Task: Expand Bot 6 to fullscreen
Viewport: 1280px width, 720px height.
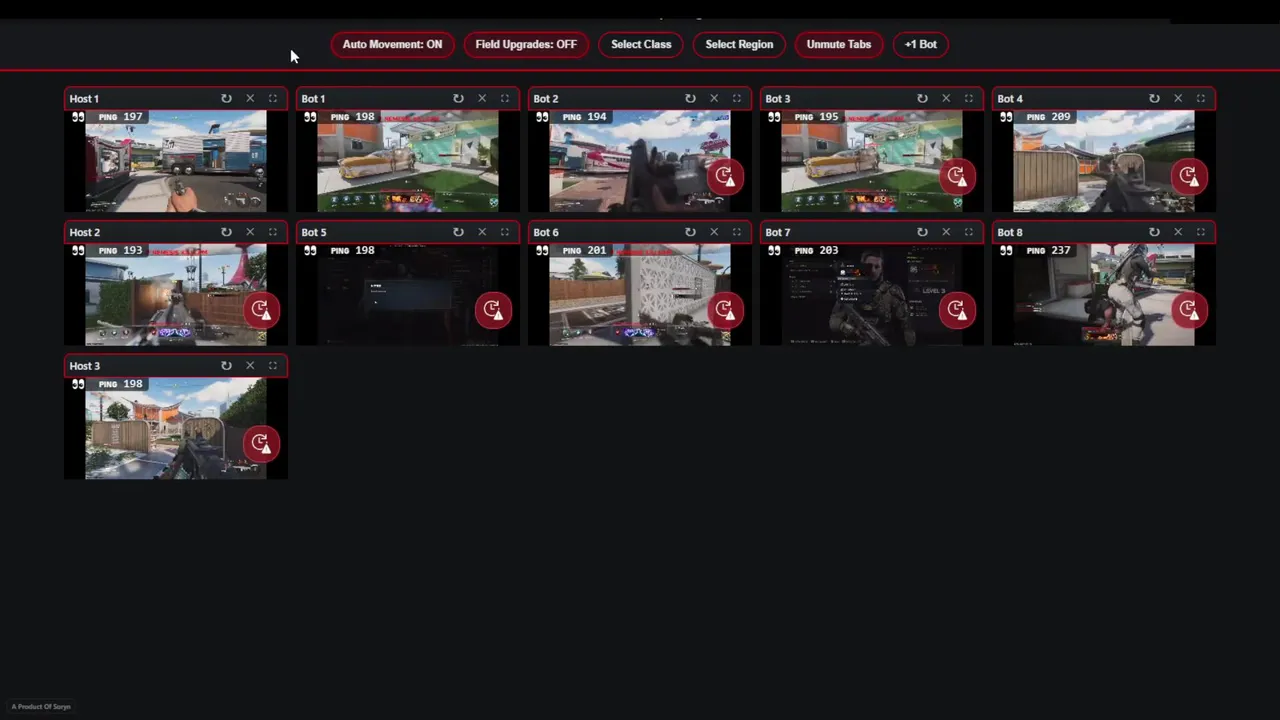Action: [x=737, y=233]
